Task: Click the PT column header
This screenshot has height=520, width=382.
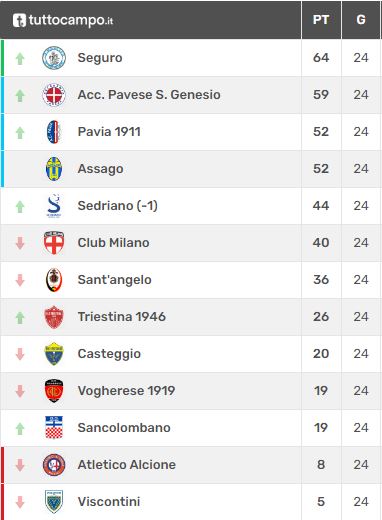Action: pos(321,20)
